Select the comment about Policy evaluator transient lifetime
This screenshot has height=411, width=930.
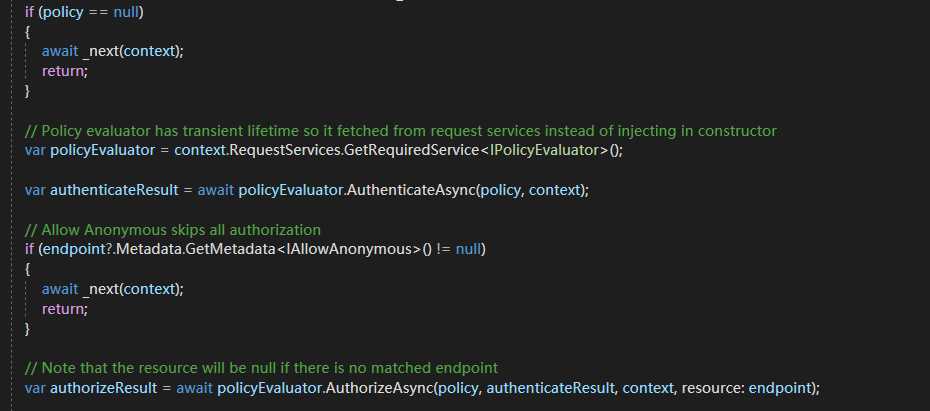(x=400, y=130)
